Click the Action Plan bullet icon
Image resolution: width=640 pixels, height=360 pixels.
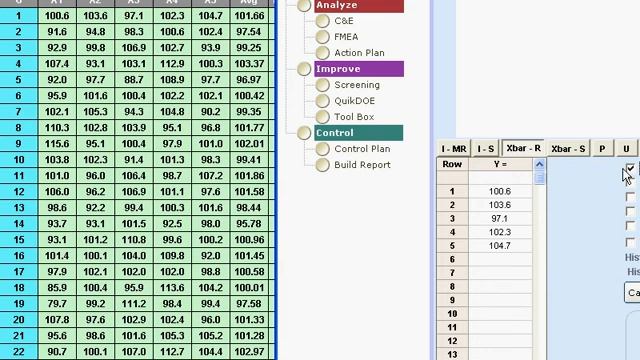click(x=322, y=53)
